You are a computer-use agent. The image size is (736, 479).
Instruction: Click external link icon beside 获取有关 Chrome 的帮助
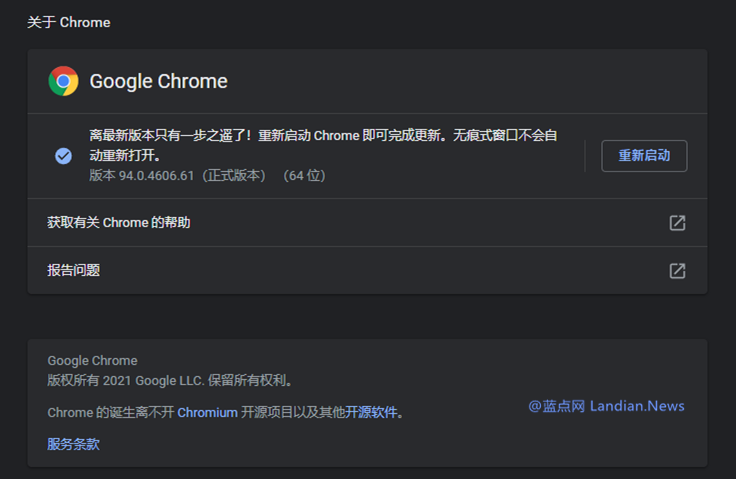[x=677, y=223]
